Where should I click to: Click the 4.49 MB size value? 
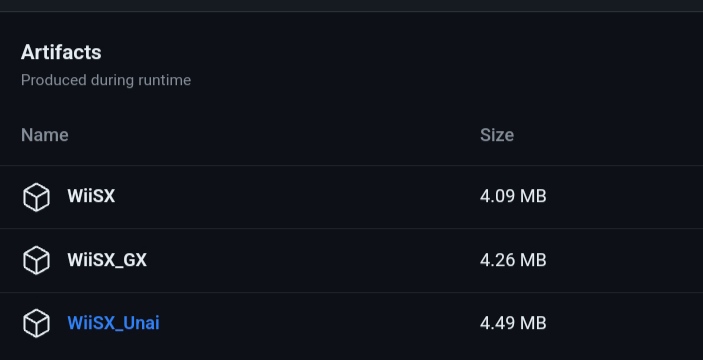(513, 323)
